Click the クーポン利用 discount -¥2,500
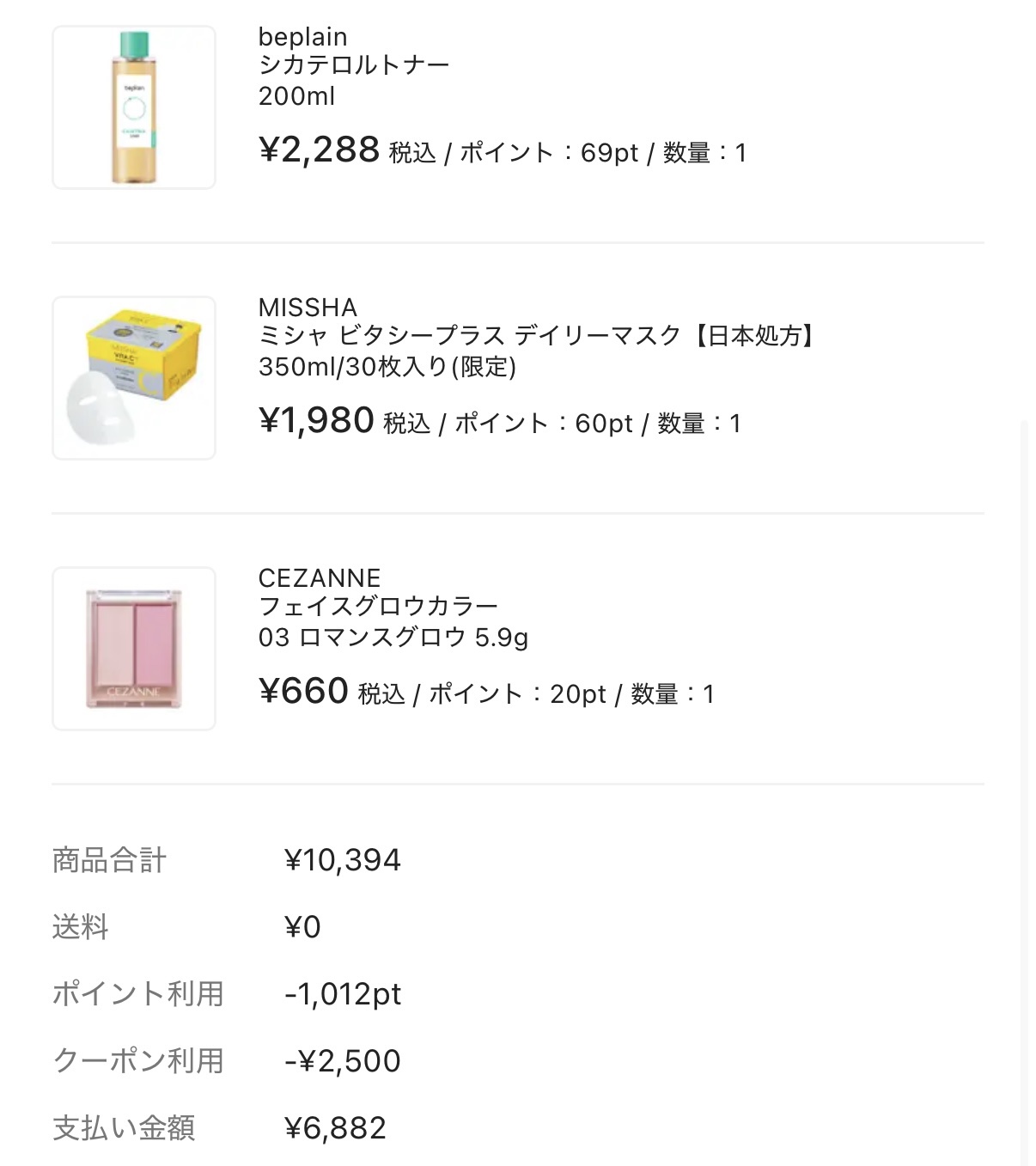Screen dimensions: 1036x1166 coord(342,1061)
